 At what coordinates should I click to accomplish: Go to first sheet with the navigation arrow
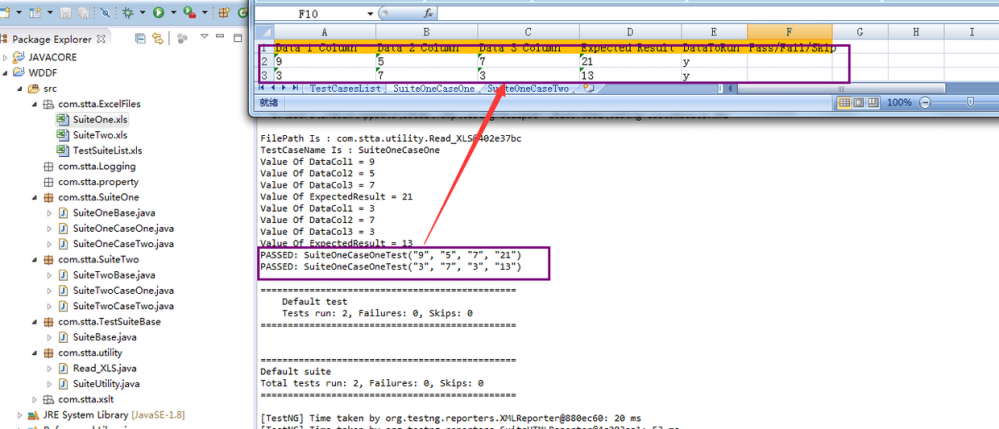click(262, 89)
